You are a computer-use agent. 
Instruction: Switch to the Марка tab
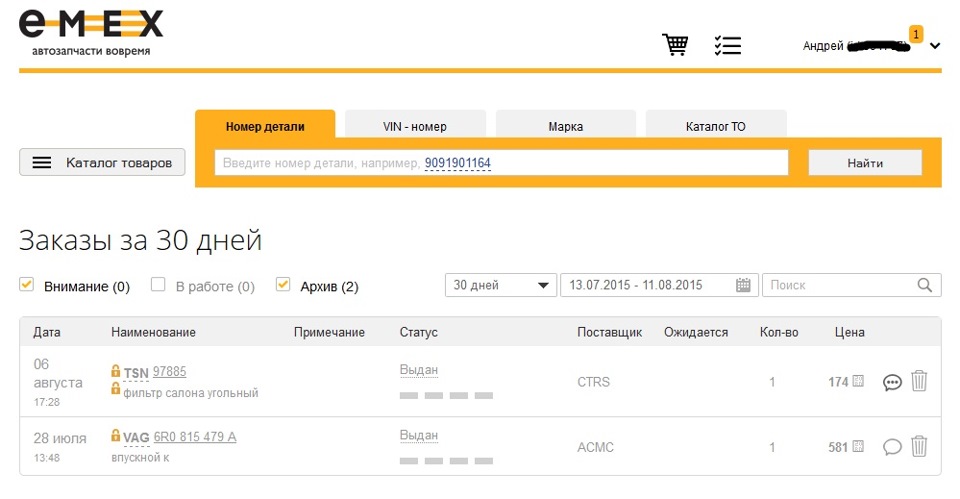[566, 126]
